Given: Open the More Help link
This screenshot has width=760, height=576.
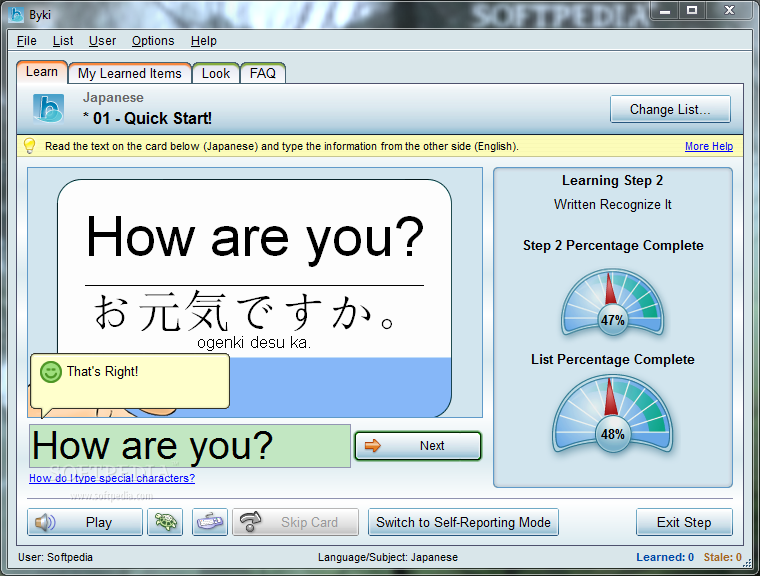Looking at the screenshot, I should pos(709,146).
